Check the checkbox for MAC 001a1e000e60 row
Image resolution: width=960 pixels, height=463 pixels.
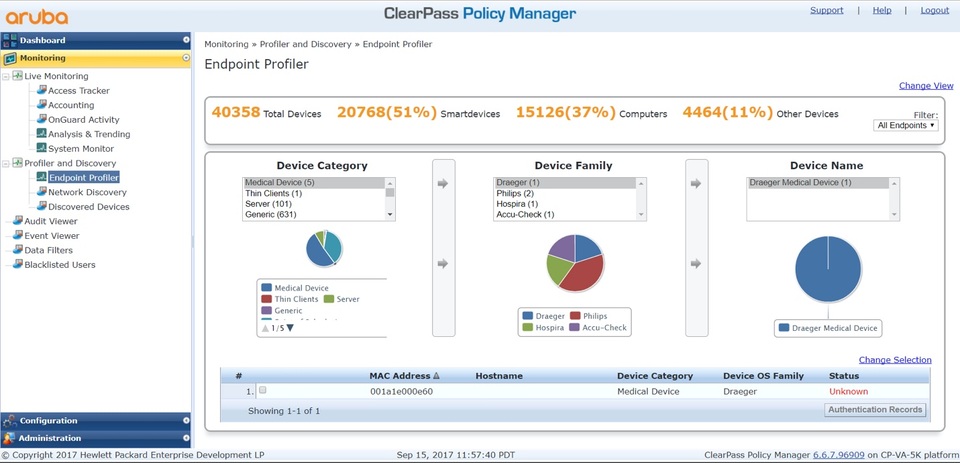click(263, 391)
